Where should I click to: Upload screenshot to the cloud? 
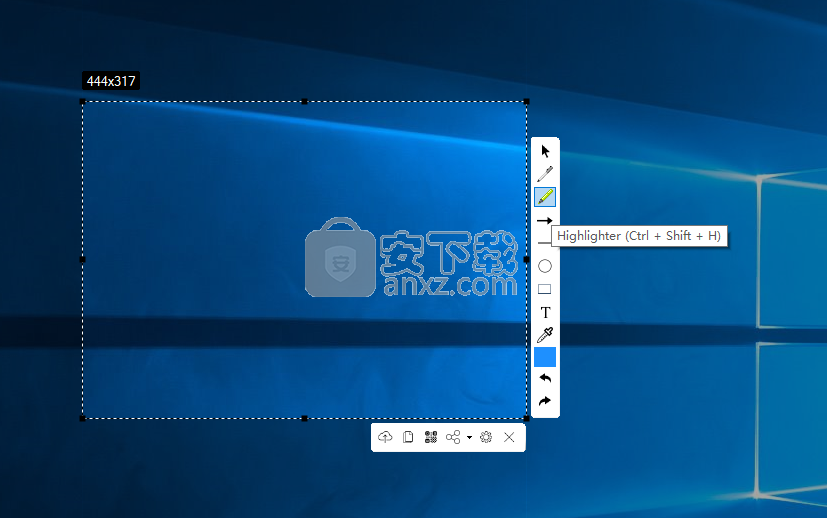click(385, 437)
